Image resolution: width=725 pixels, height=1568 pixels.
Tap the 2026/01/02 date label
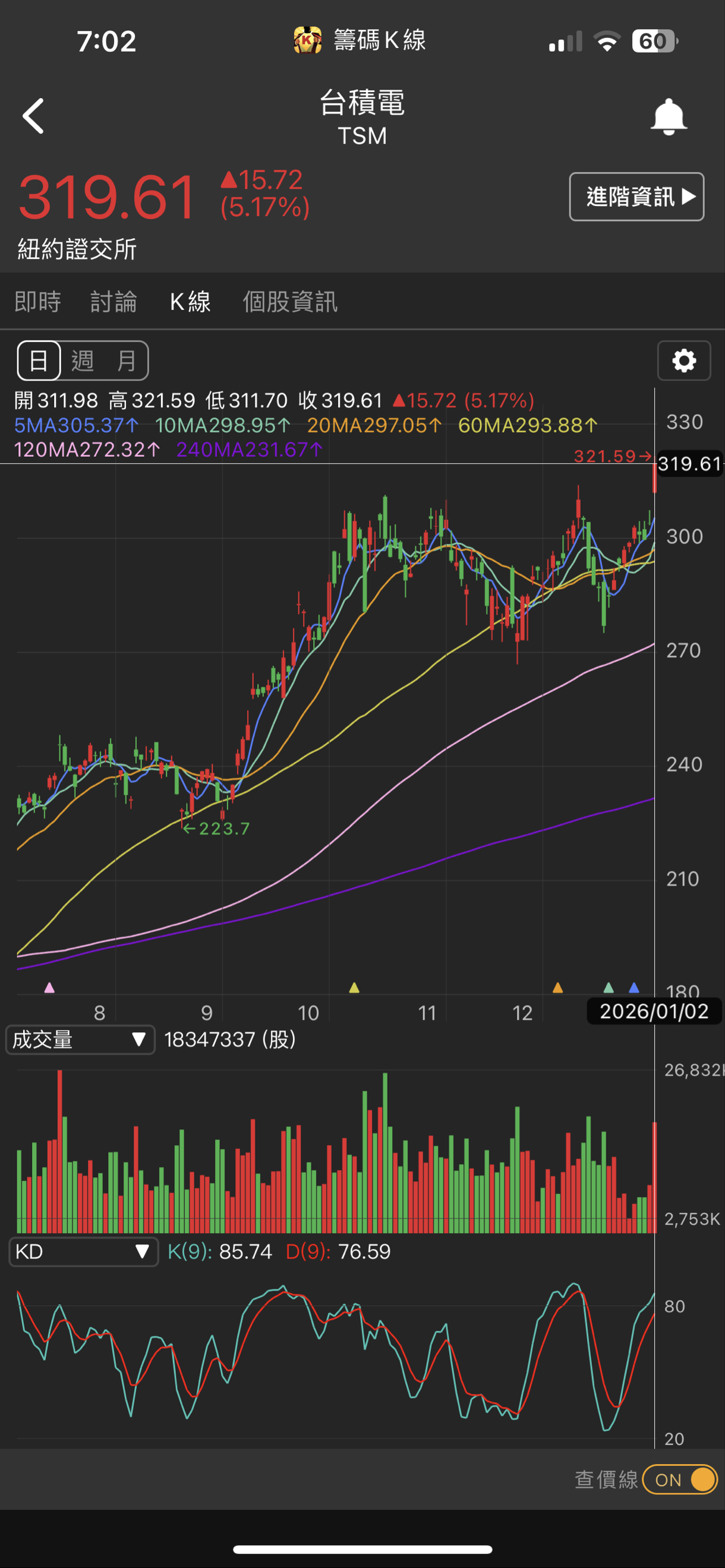[654, 1011]
